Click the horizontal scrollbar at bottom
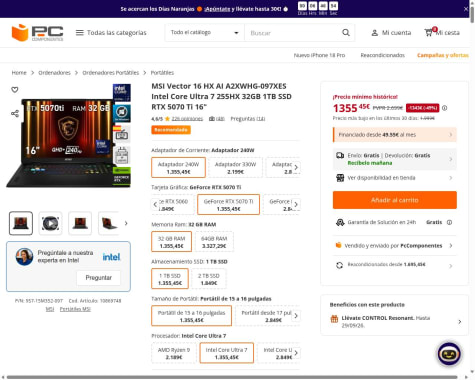 point(232,377)
